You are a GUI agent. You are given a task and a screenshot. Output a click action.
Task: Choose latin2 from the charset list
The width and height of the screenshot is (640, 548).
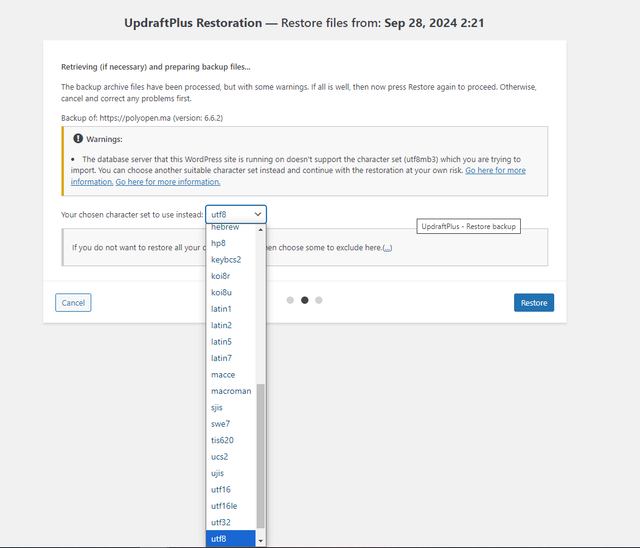pos(231,325)
